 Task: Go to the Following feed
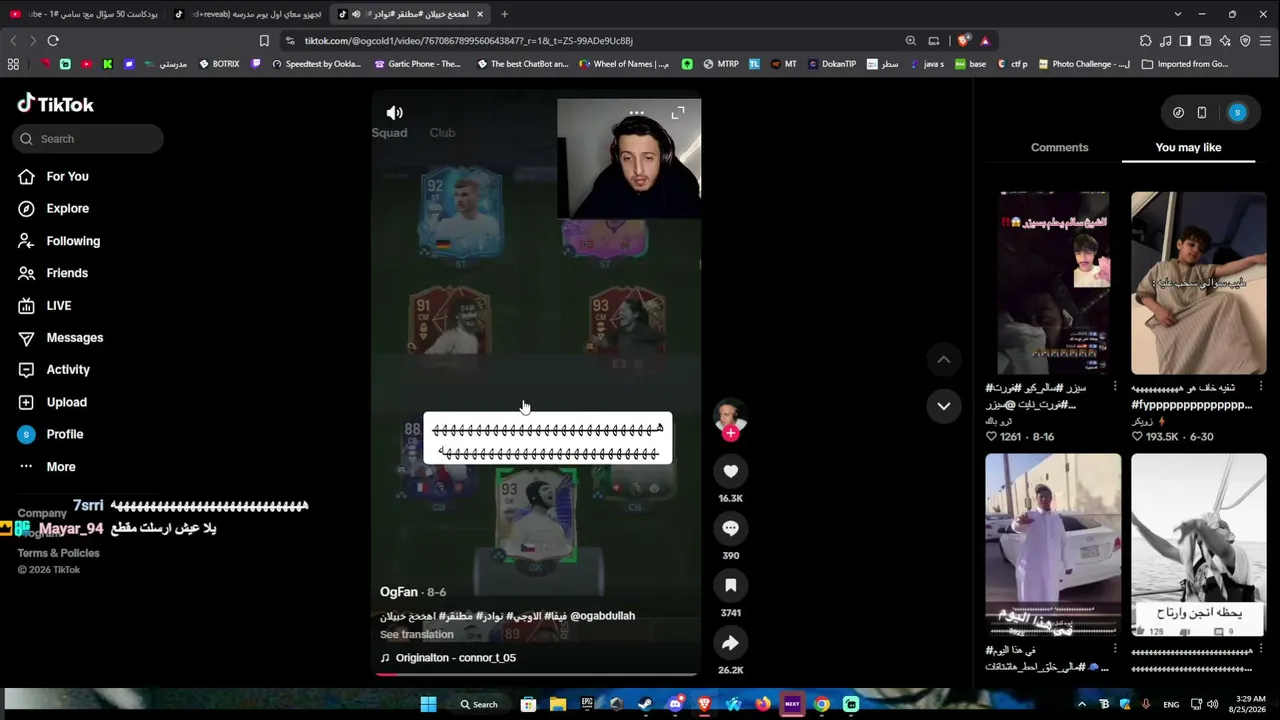click(x=59, y=241)
